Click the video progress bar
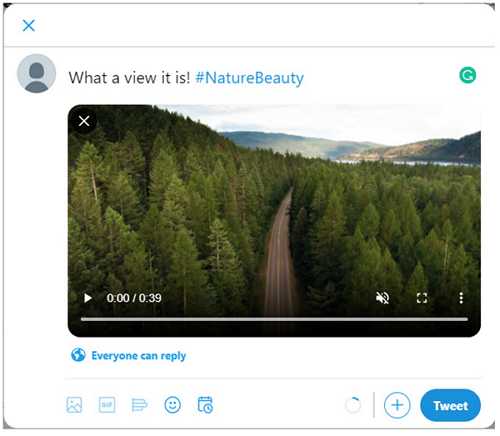The height and width of the screenshot is (436, 500). click(x=274, y=319)
